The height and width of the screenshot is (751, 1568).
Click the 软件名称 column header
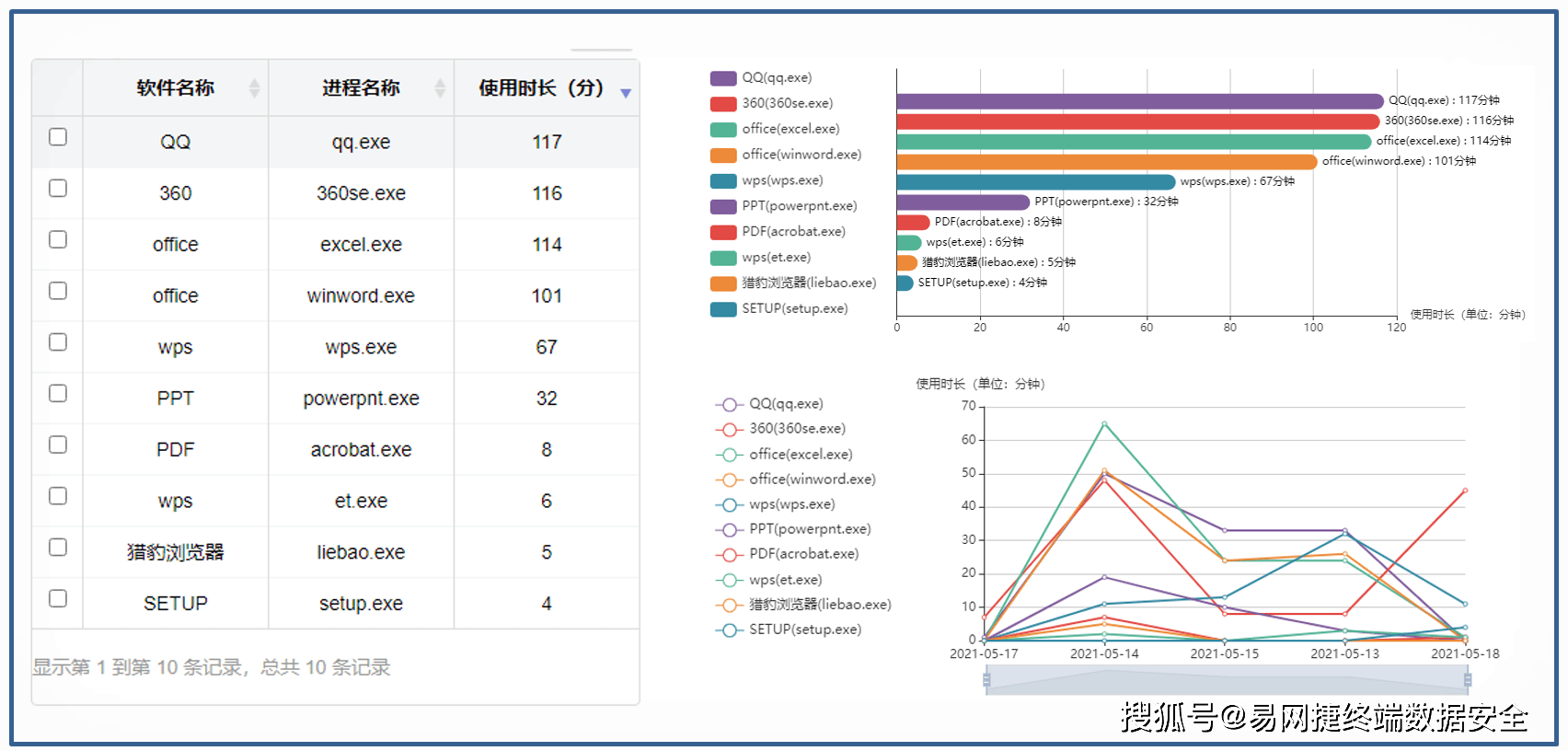pyautogui.click(x=175, y=88)
